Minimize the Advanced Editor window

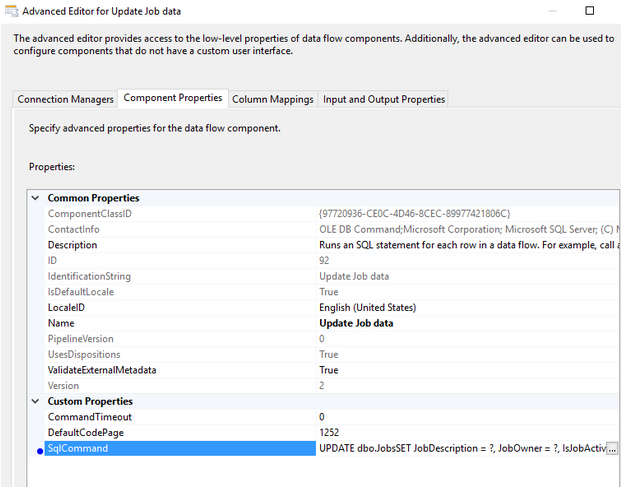pyautogui.click(x=552, y=11)
